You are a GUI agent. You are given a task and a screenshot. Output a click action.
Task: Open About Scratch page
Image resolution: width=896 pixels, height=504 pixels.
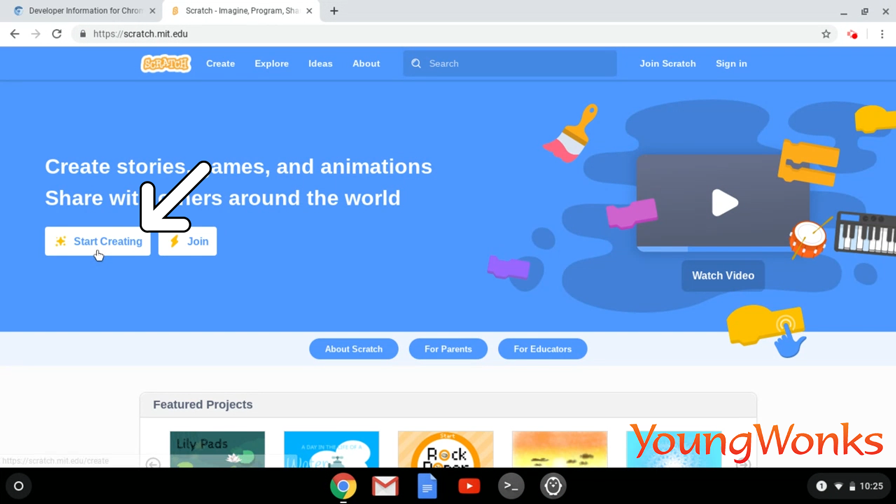click(354, 349)
